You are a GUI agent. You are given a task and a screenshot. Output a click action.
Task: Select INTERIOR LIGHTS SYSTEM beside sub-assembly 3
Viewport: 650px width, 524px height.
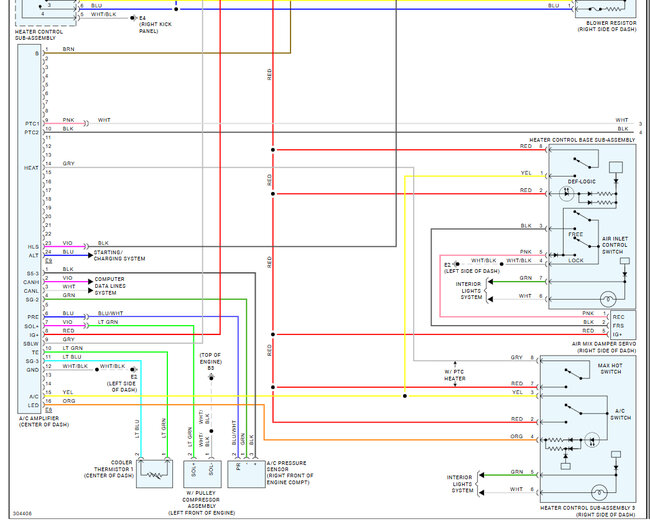click(x=462, y=484)
